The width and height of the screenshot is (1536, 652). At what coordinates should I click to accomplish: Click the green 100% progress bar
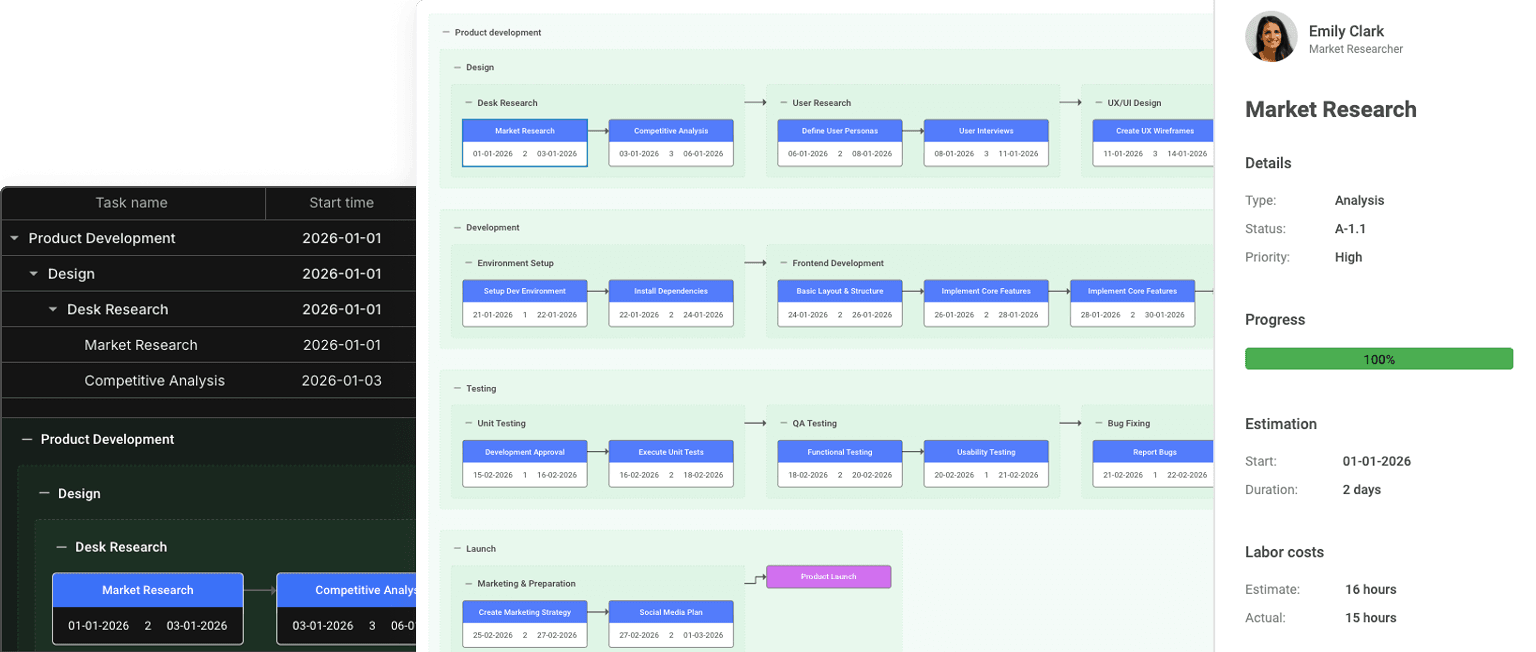[x=1379, y=359]
